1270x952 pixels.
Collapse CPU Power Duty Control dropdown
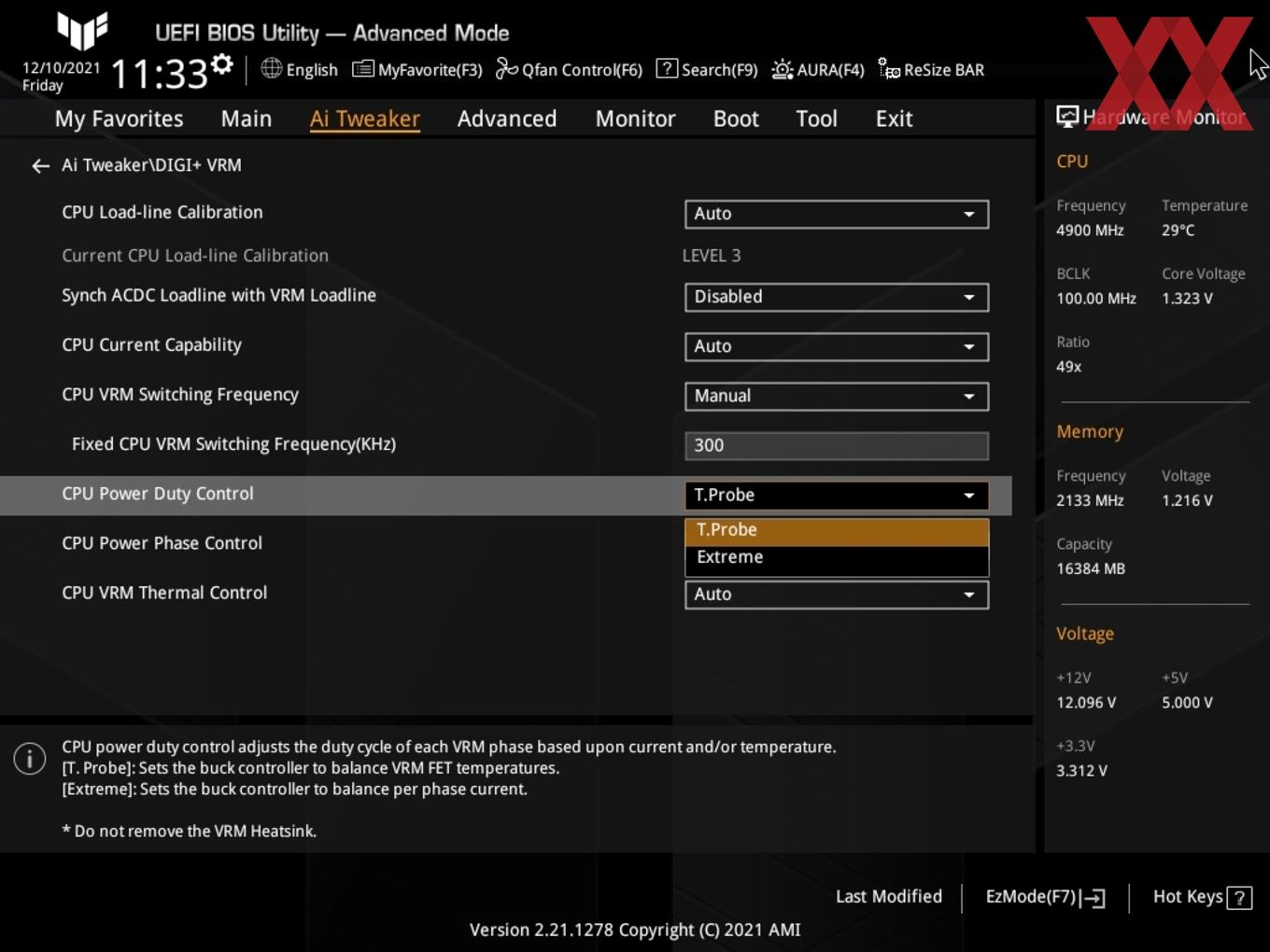coord(837,495)
